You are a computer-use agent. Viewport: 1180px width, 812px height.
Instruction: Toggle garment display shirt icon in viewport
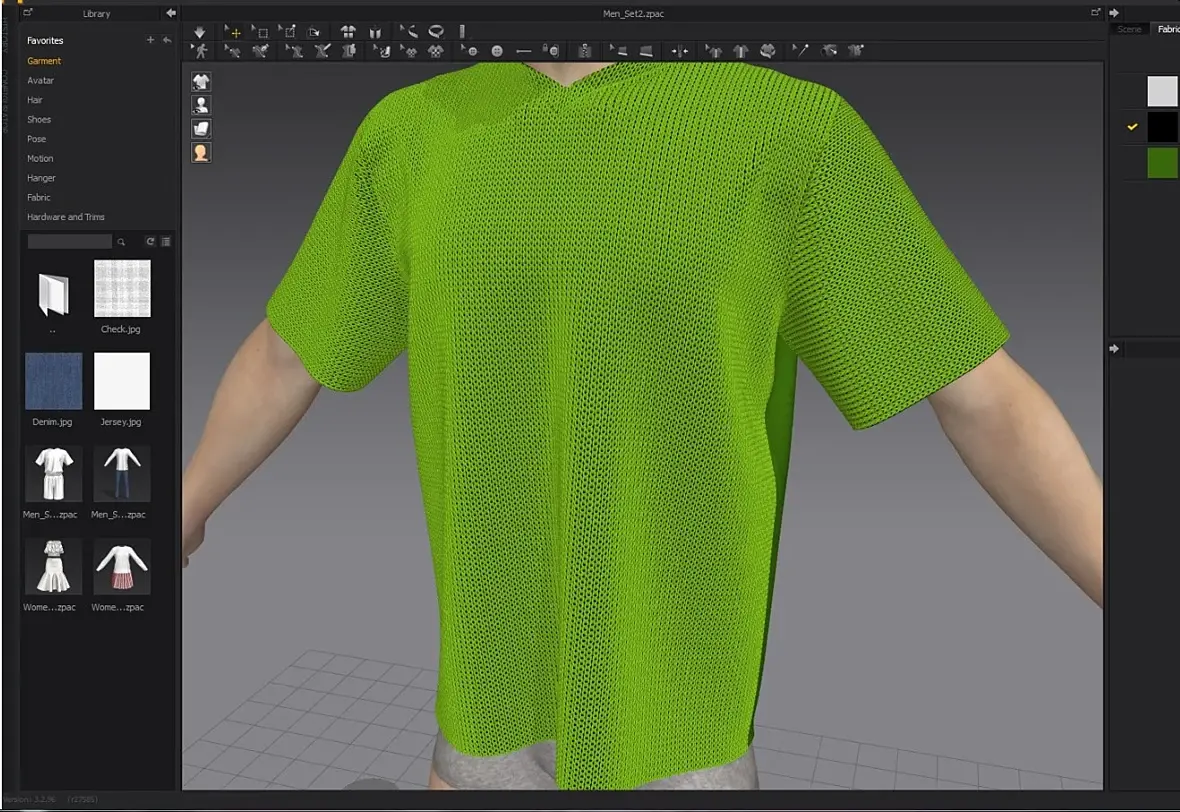[201, 81]
